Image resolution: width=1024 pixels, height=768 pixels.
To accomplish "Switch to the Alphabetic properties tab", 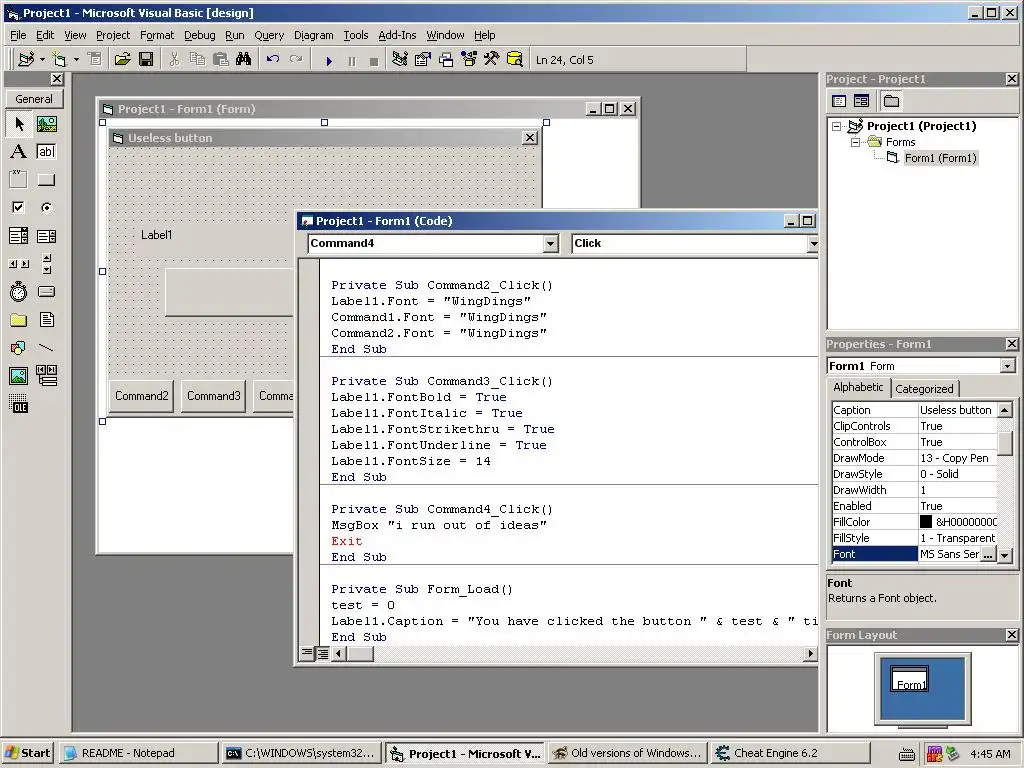I will pos(858,387).
